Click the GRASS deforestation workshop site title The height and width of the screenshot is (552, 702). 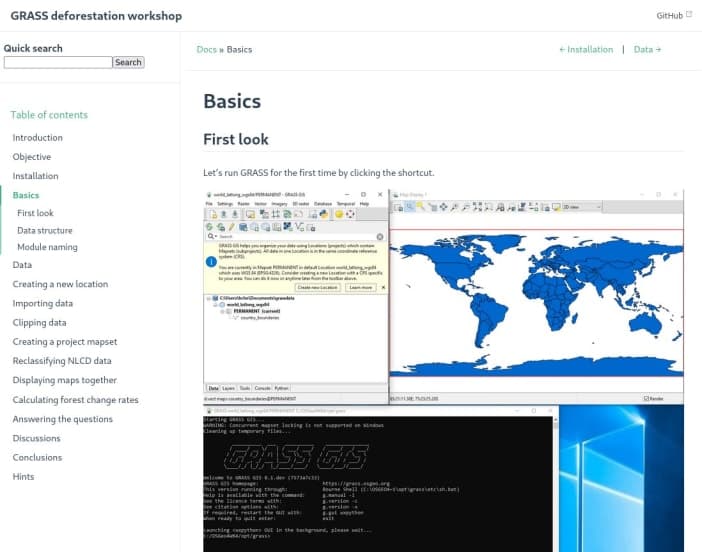tap(96, 16)
